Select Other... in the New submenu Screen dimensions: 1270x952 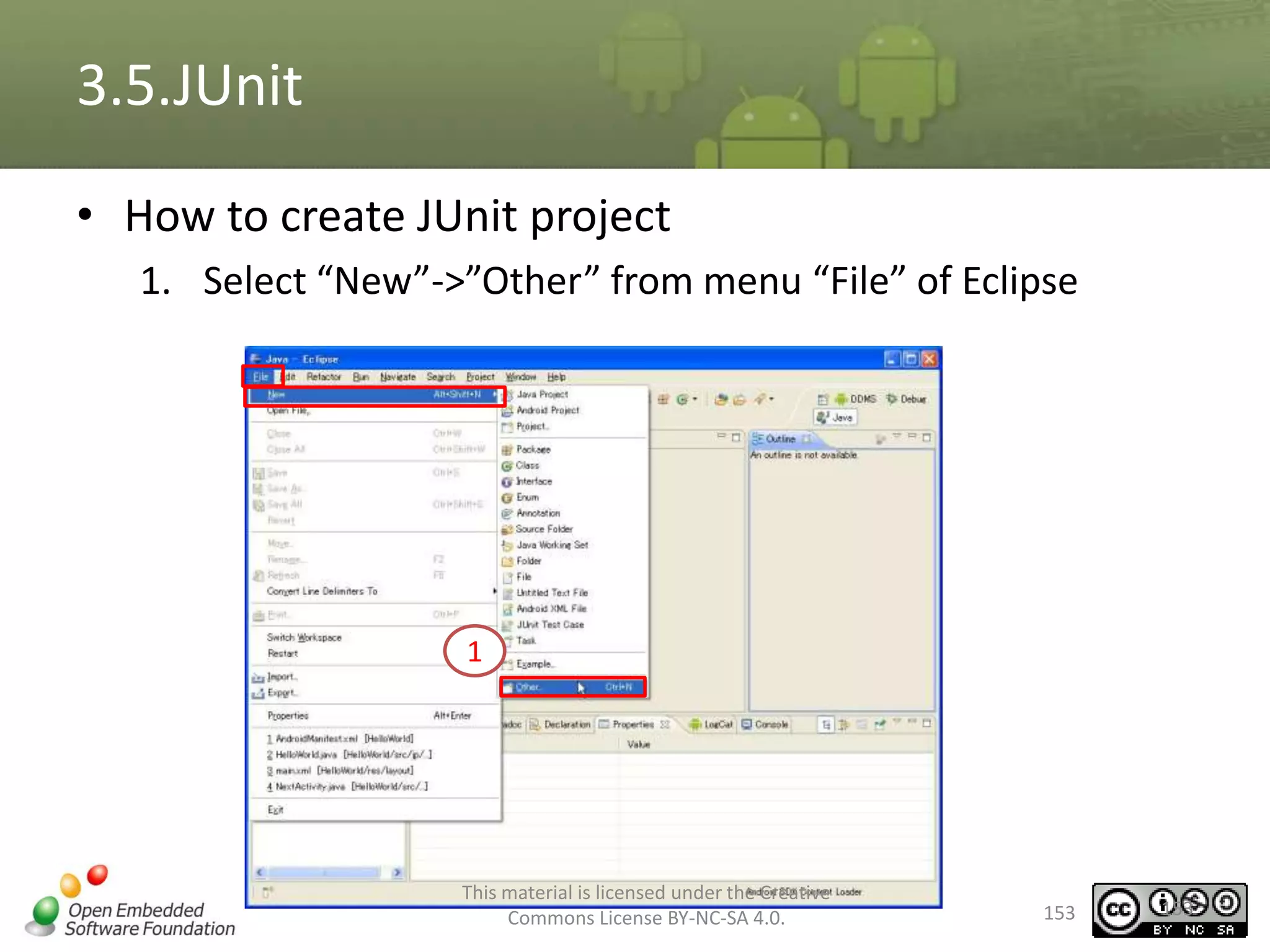(x=573, y=687)
